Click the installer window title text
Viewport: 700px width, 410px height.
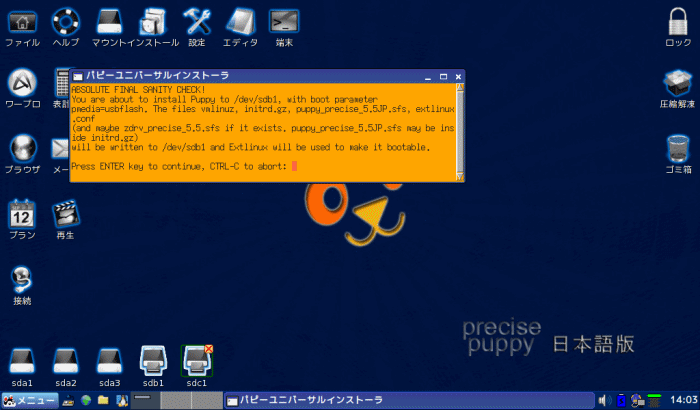(158, 75)
